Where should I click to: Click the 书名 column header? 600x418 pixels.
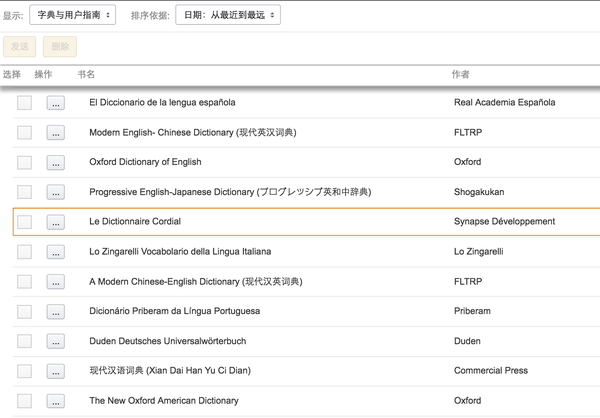coord(86,74)
